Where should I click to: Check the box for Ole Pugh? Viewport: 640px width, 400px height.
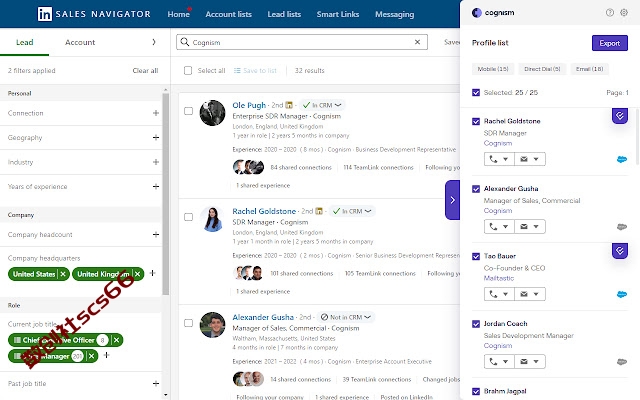coord(188,111)
